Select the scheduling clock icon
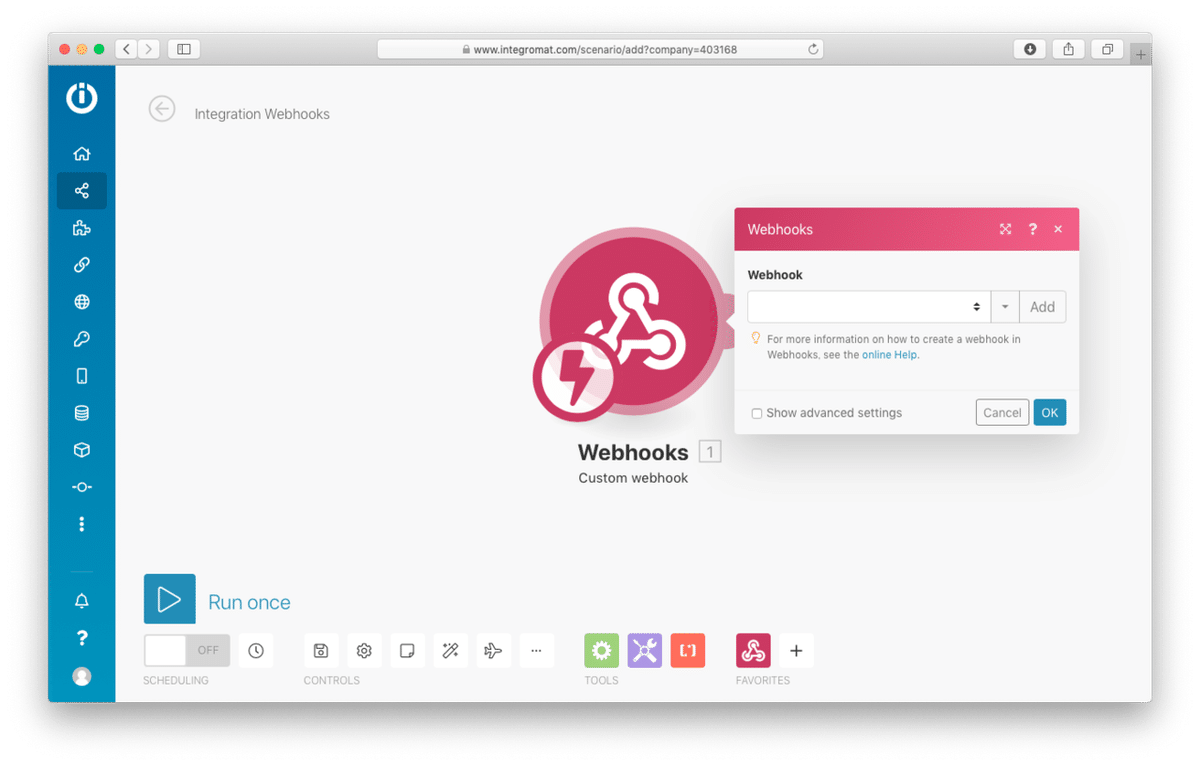Image resolution: width=1200 pixels, height=766 pixels. coord(256,650)
